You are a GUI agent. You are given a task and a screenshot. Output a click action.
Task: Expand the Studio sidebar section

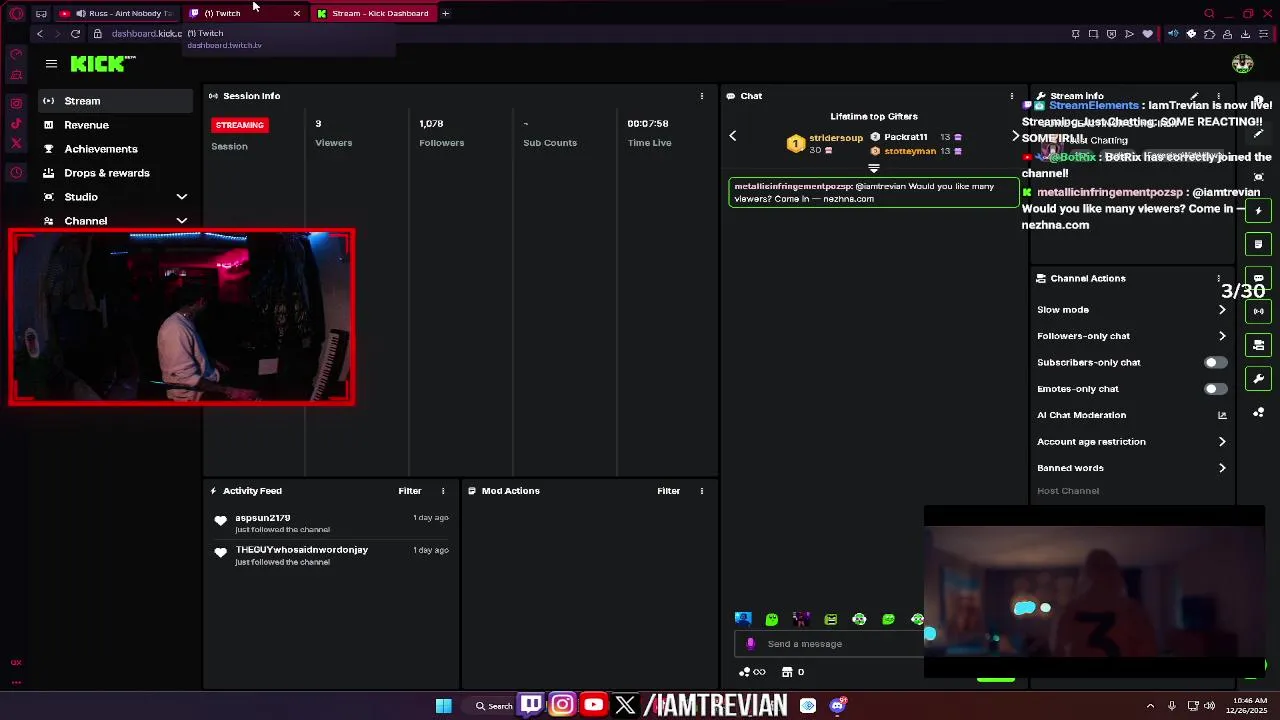coord(182,197)
